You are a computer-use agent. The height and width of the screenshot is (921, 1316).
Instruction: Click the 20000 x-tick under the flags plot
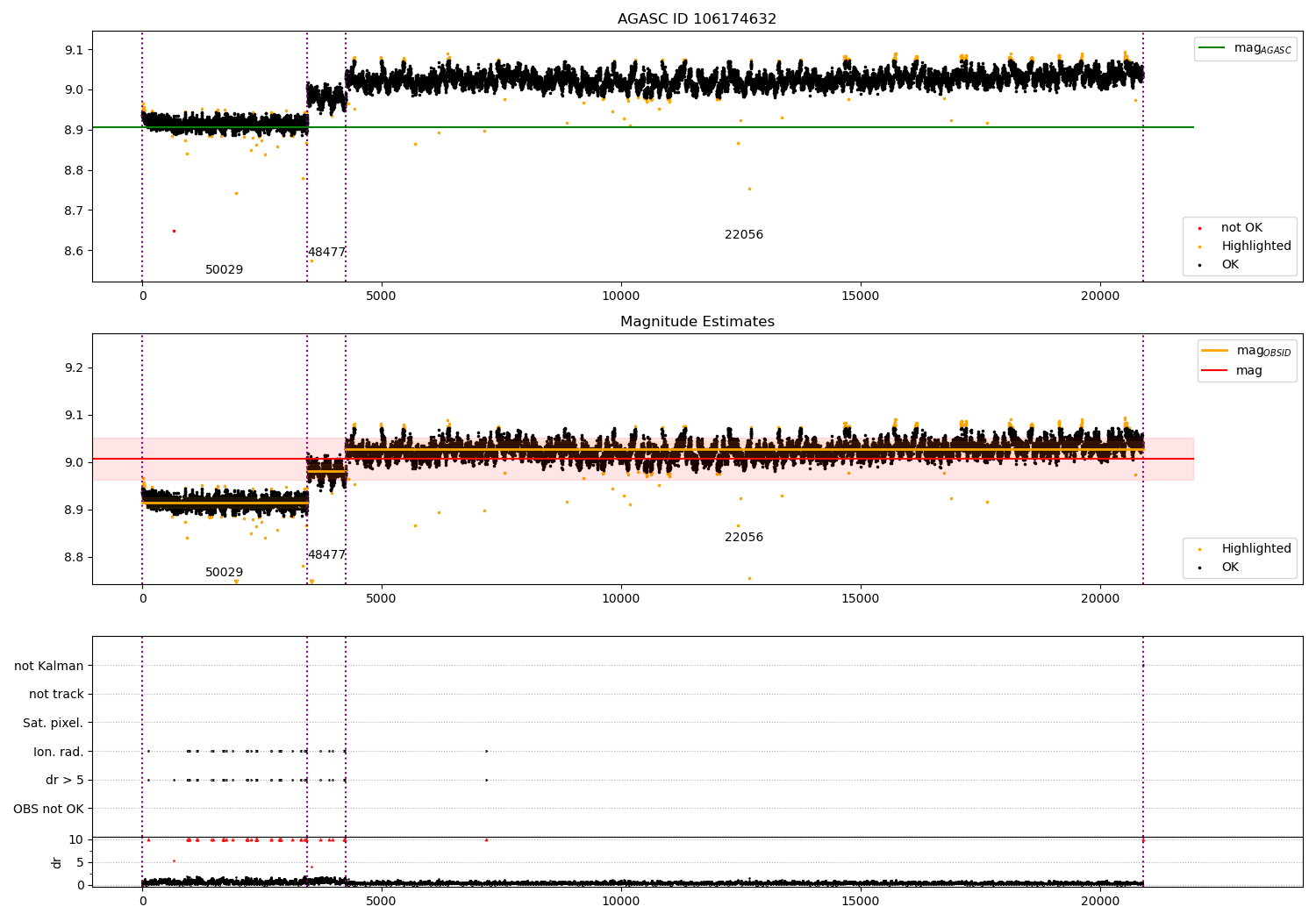pos(1100,902)
